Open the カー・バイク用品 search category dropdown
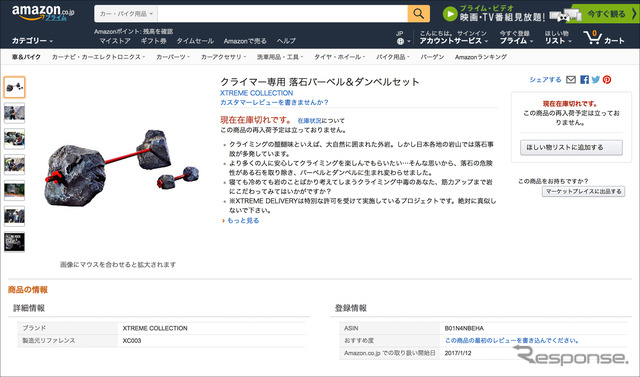This screenshot has height=377, width=640. click(x=126, y=14)
